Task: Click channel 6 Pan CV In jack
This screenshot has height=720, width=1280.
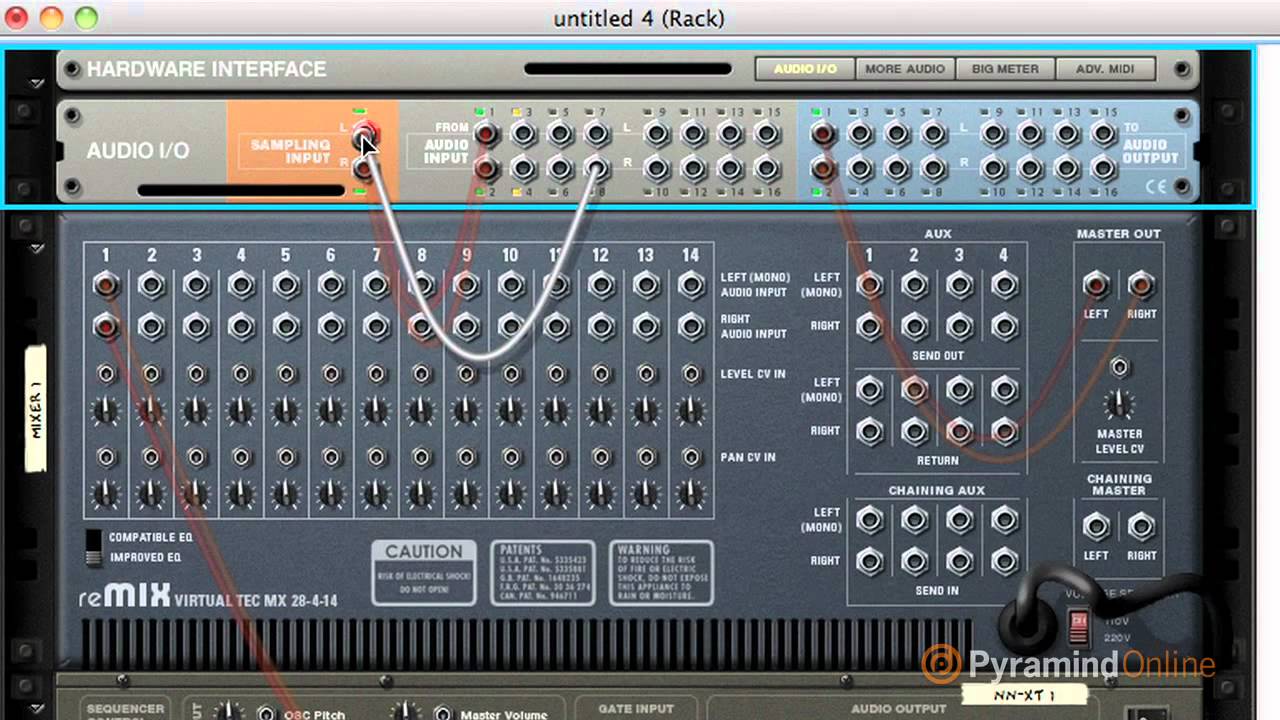Action: click(331, 457)
